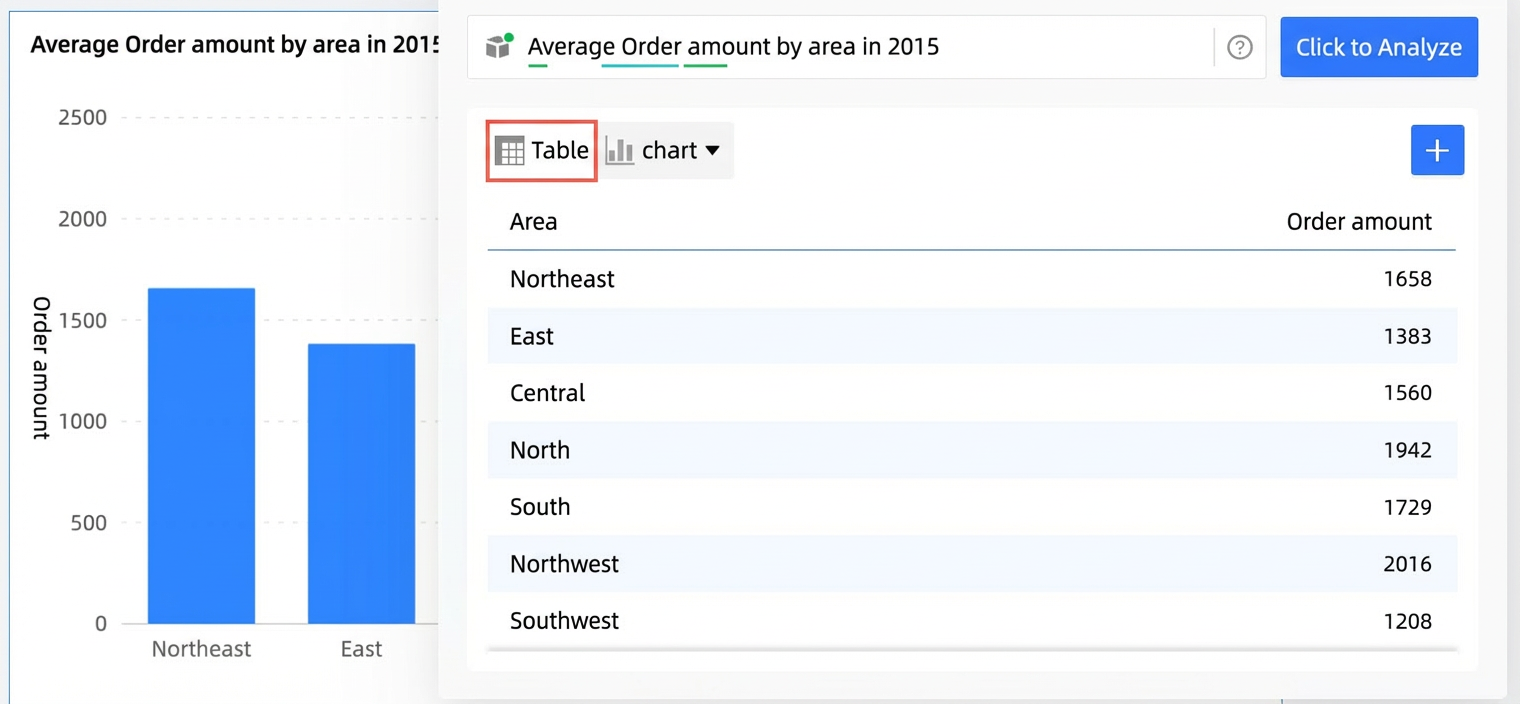Select the South table row

[972, 507]
